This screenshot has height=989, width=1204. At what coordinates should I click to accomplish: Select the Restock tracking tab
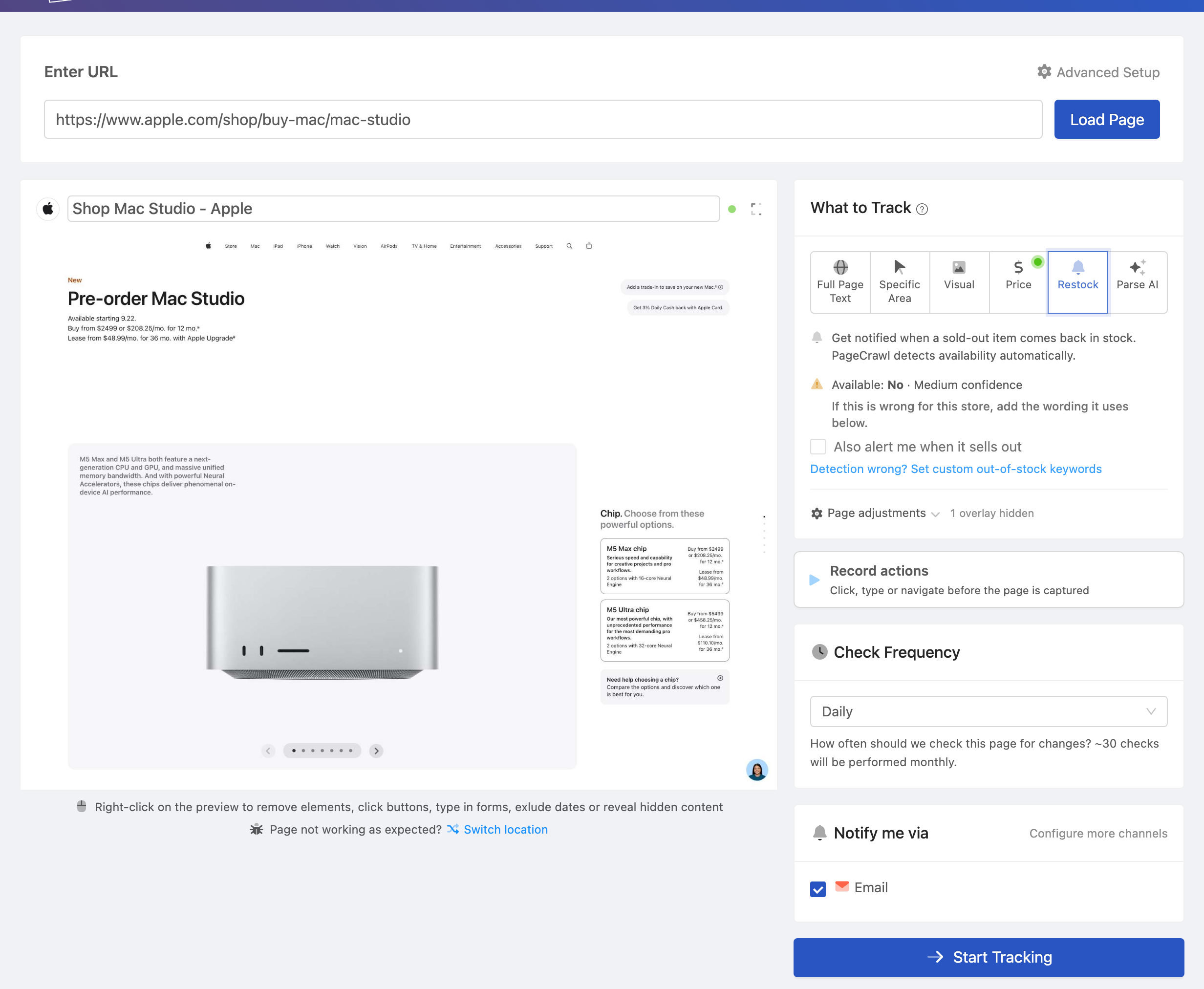tap(1077, 282)
